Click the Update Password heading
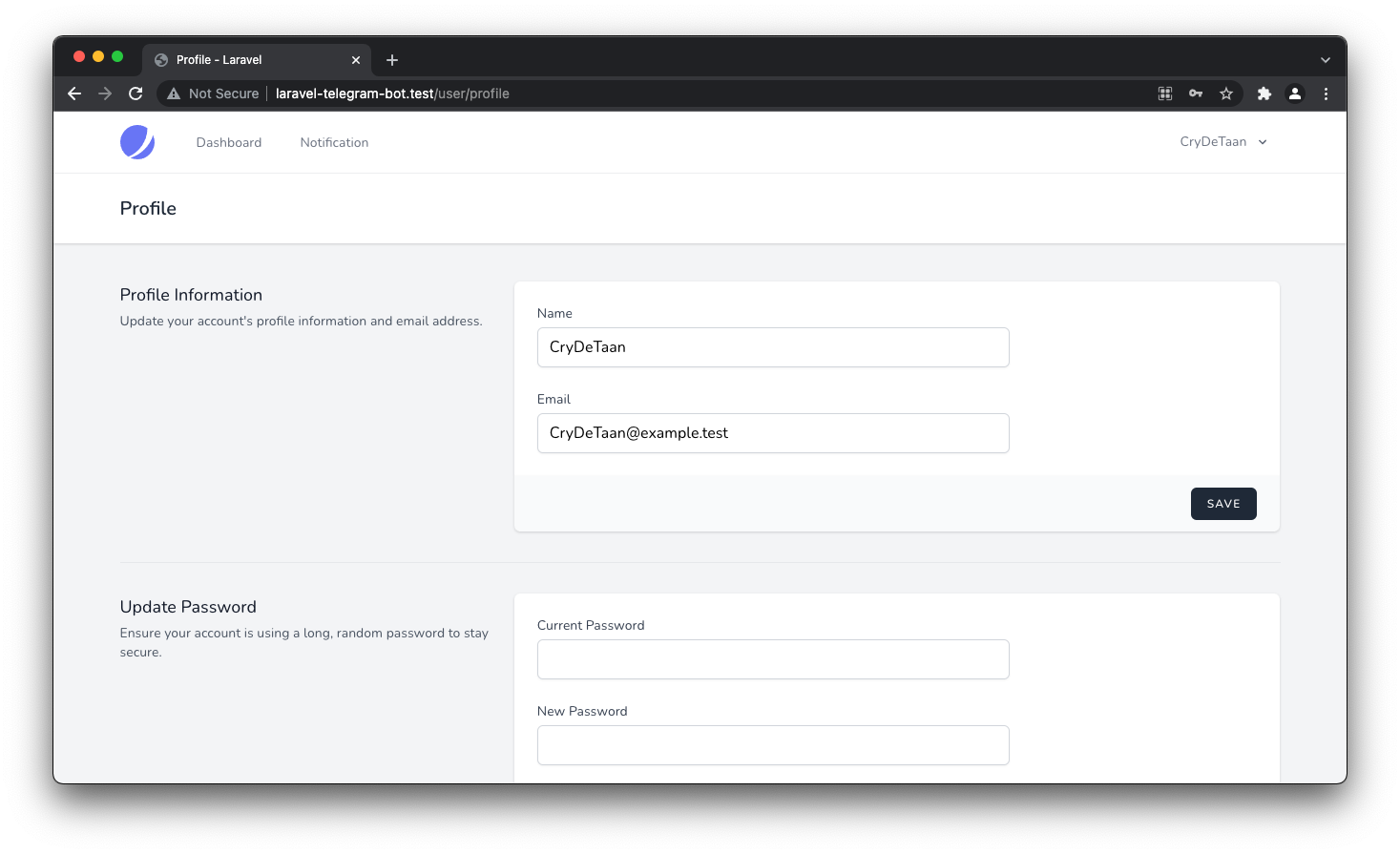The height and width of the screenshot is (854, 1400). 188,607
